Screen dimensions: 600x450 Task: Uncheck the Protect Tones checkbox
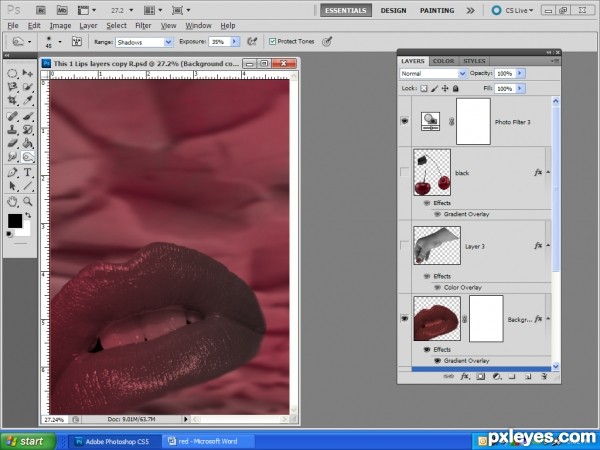click(272, 41)
